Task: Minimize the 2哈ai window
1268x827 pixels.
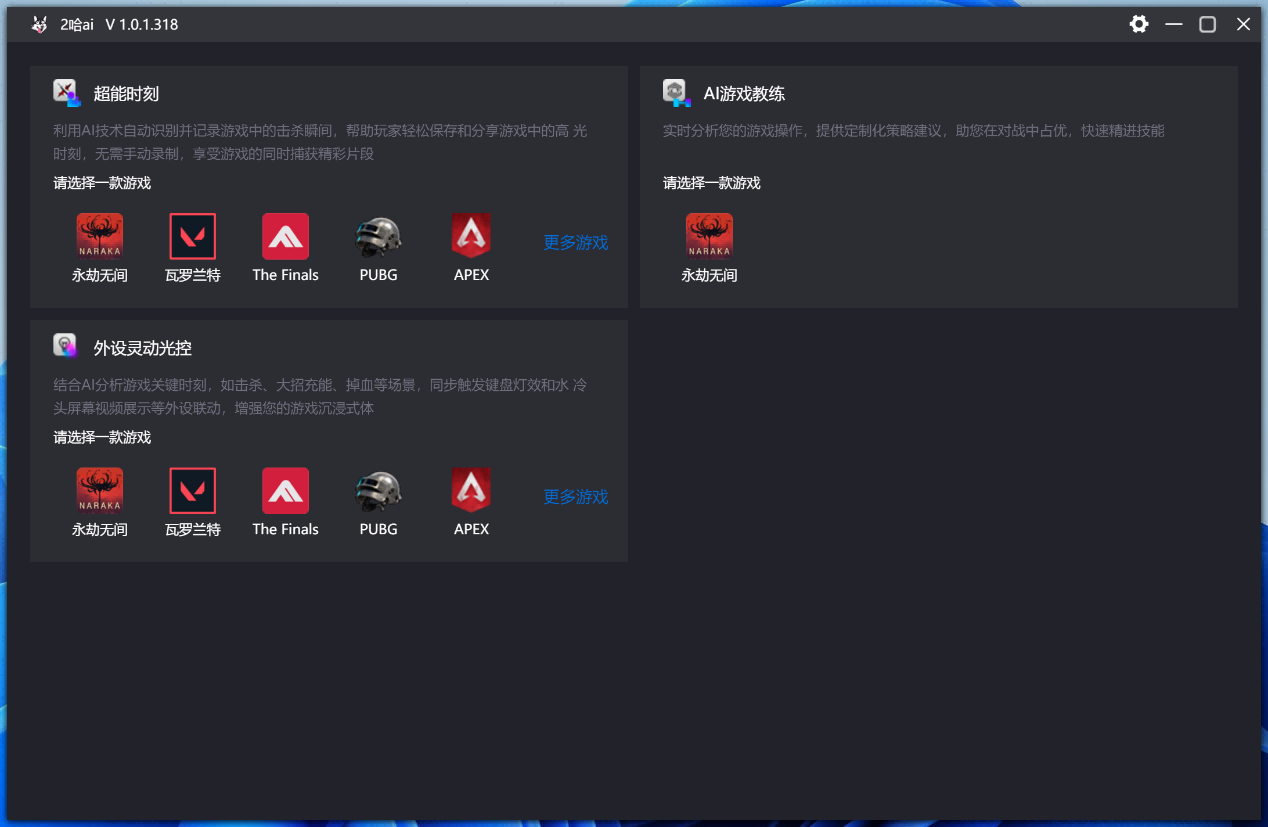Action: point(1174,24)
